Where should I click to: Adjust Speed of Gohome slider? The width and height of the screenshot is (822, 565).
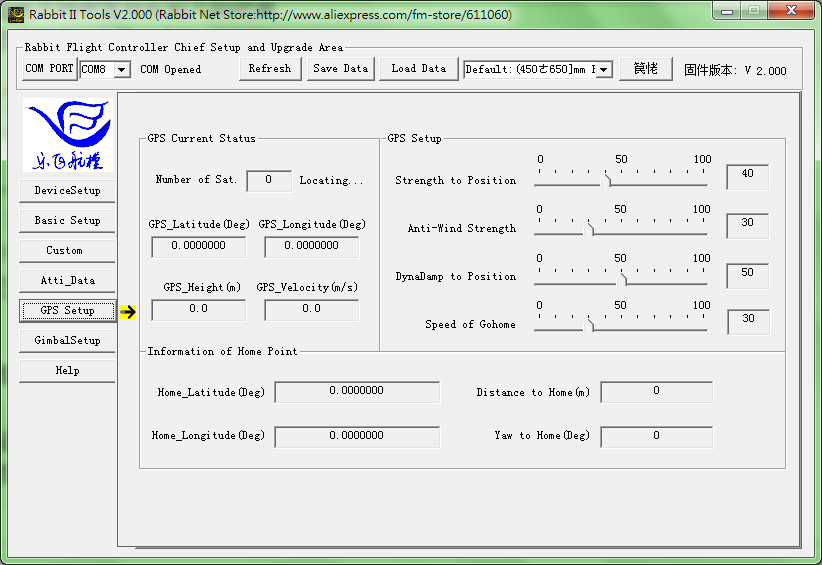coord(590,325)
